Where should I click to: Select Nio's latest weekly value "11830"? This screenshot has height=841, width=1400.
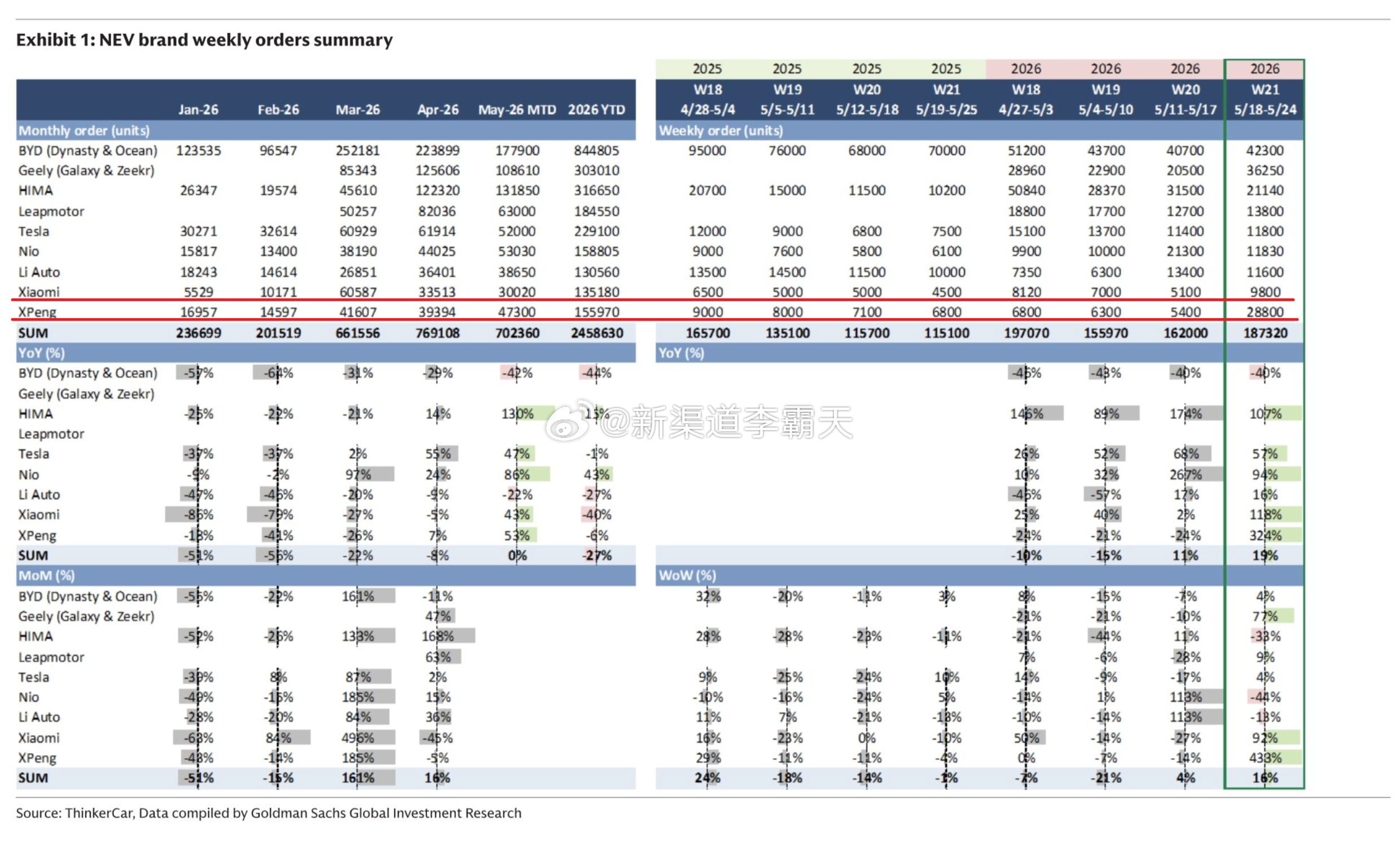pyautogui.click(x=1265, y=251)
